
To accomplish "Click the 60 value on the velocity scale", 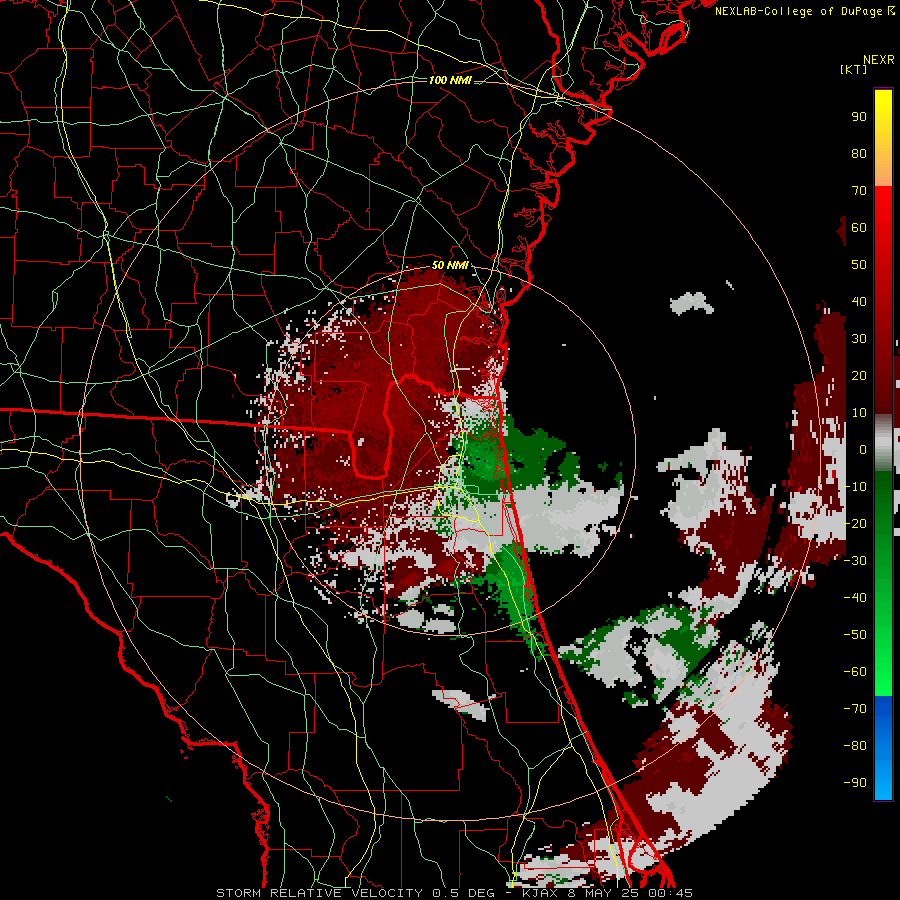I will tap(859, 228).
